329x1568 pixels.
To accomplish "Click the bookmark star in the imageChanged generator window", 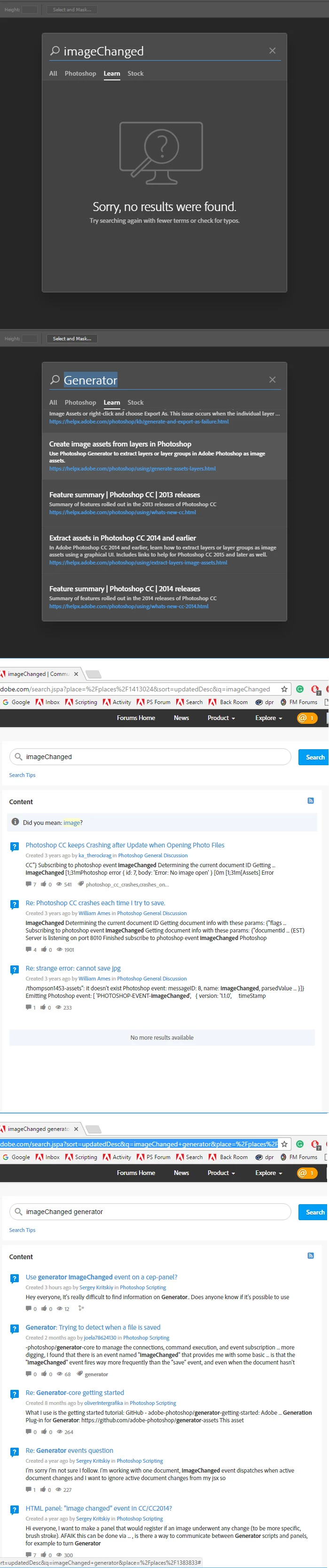I will click(x=284, y=1145).
